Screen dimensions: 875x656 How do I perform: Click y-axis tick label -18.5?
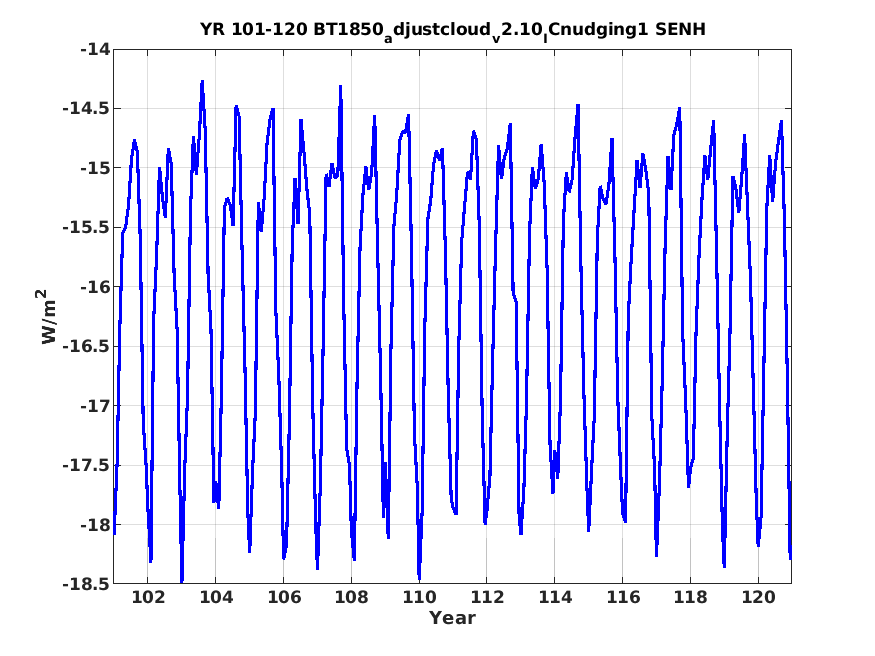click(x=86, y=583)
